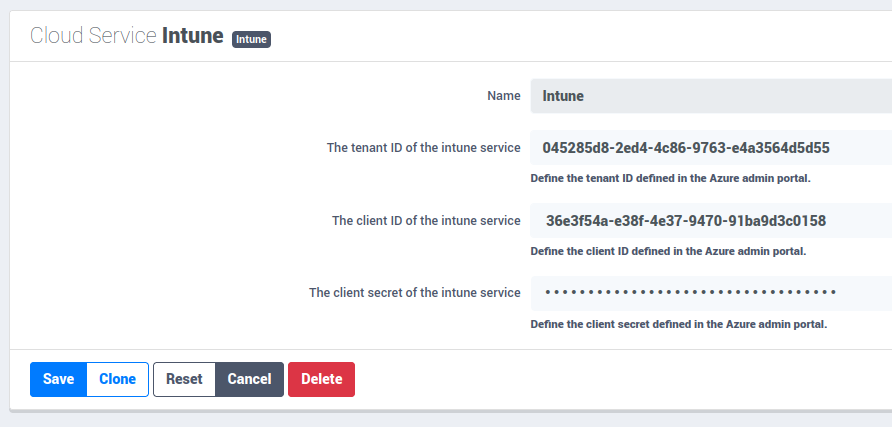Click empty footer space right of Delete

click(620, 379)
